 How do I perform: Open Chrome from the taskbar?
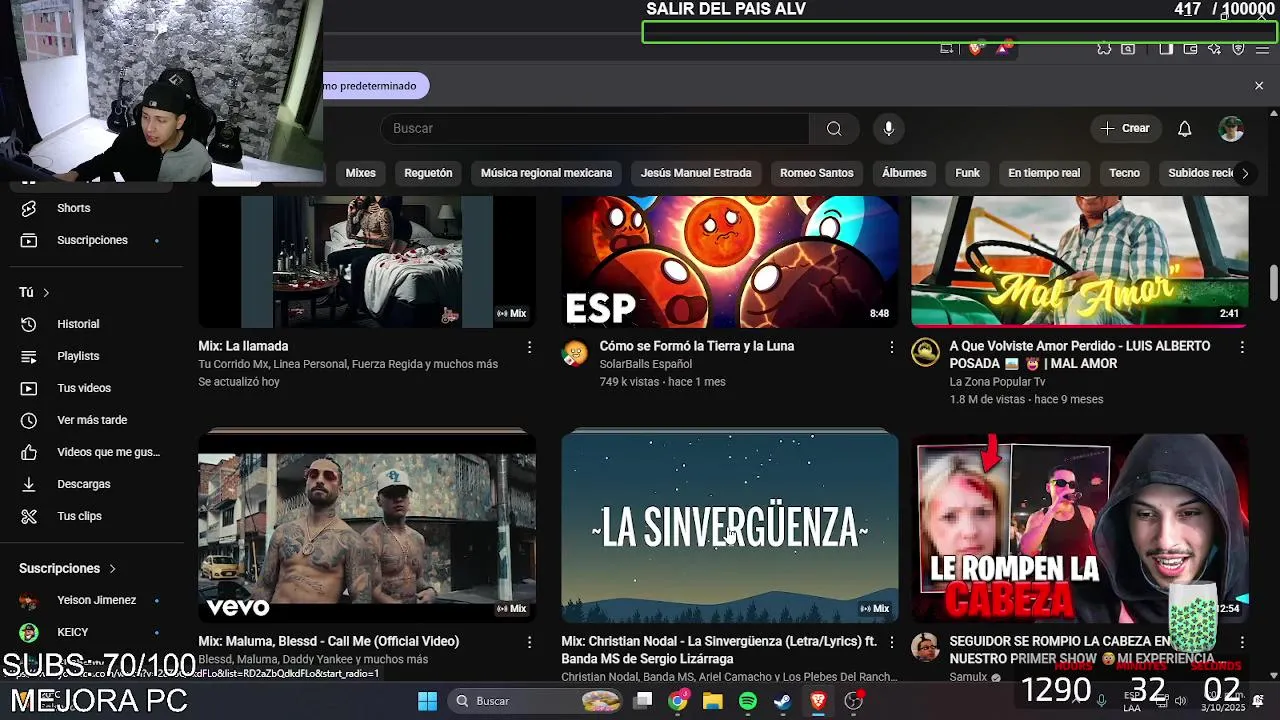point(678,701)
